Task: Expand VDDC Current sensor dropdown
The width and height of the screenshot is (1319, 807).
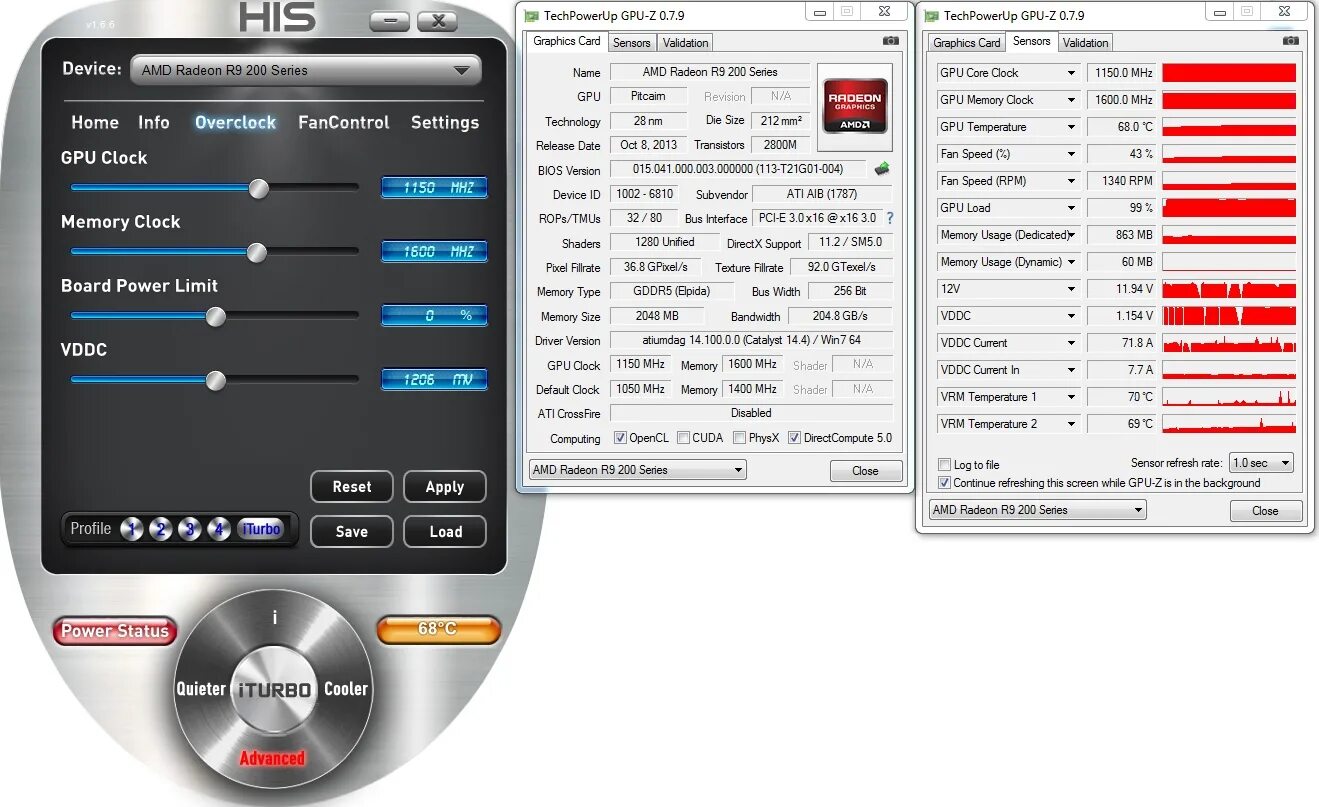Action: [x=1071, y=343]
